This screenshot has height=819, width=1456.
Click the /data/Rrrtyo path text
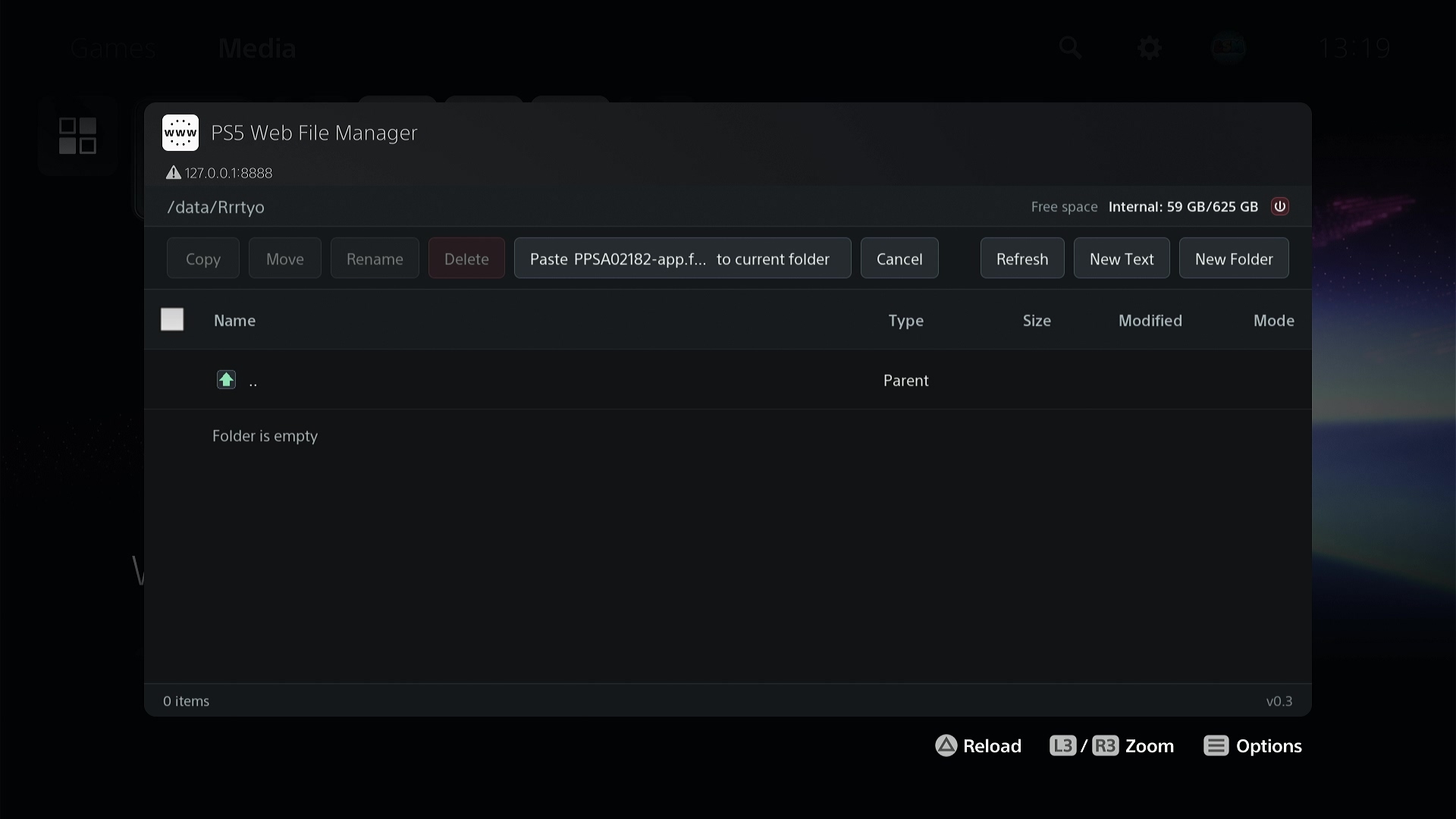click(216, 207)
